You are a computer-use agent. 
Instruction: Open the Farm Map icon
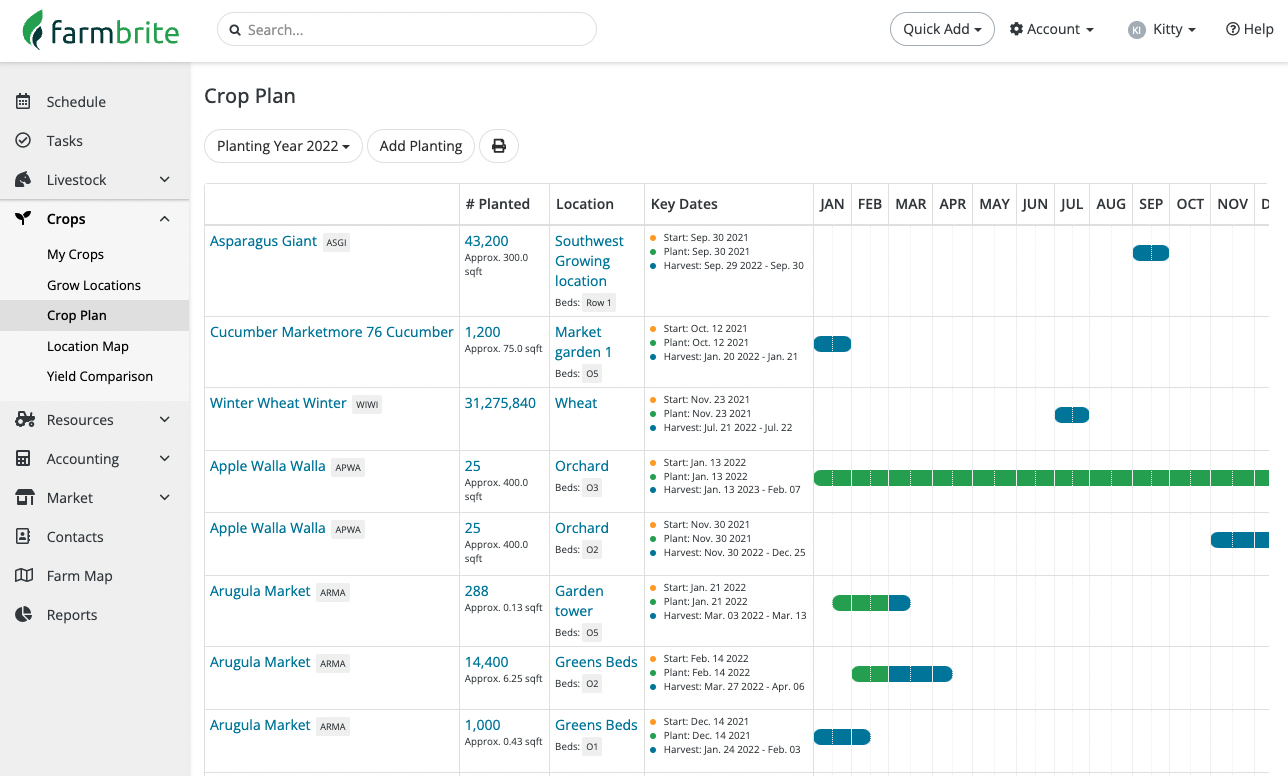point(25,575)
